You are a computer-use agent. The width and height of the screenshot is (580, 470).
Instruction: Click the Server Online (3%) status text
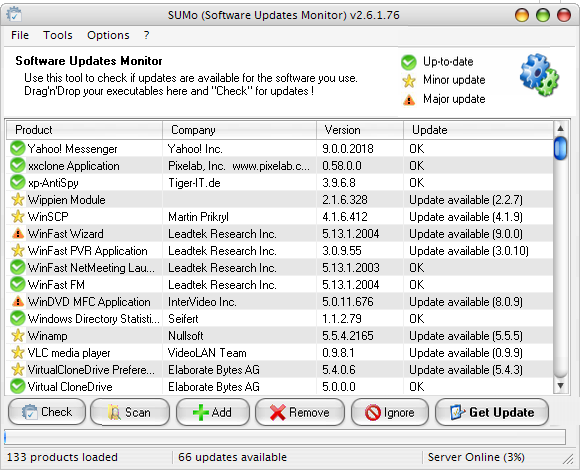coord(476,457)
